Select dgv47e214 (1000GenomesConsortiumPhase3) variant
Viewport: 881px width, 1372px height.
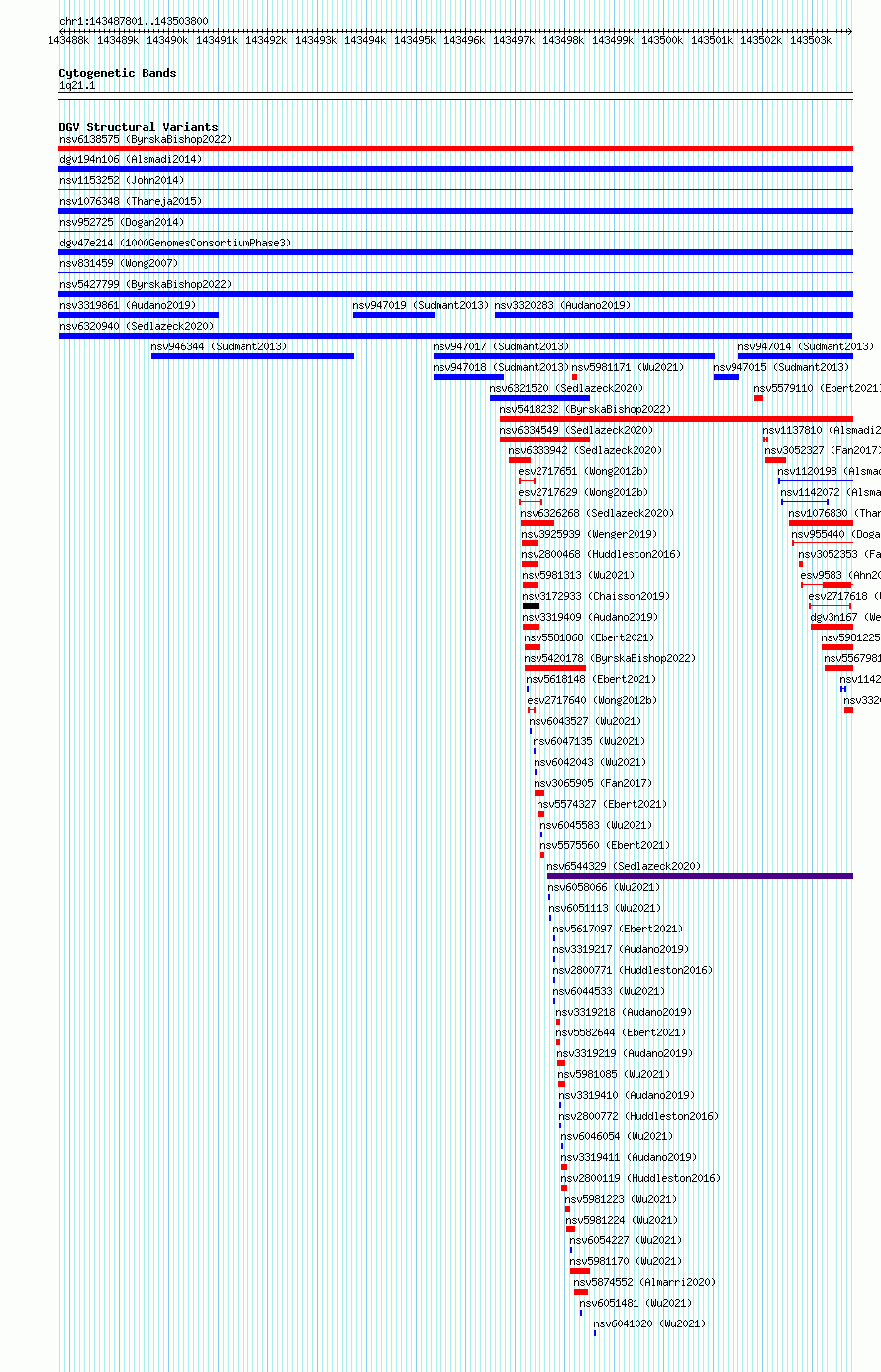click(x=175, y=243)
